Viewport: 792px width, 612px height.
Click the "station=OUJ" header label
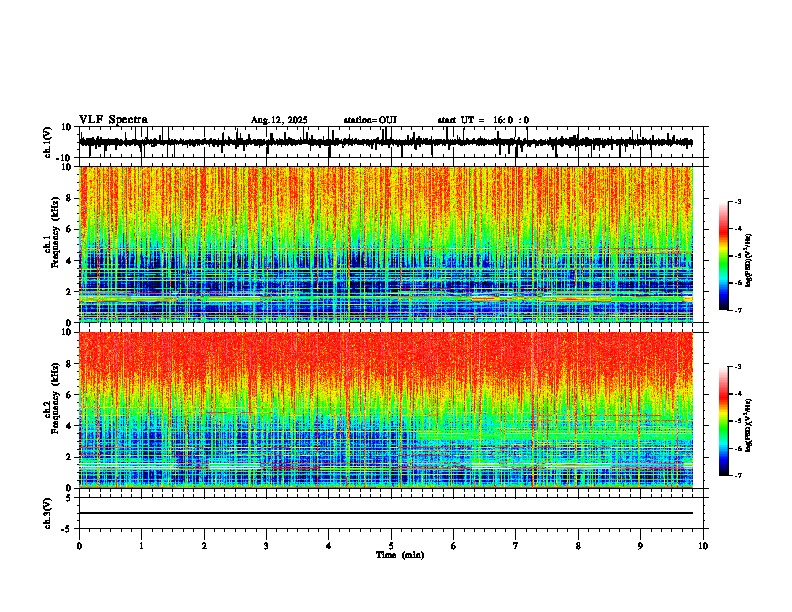click(370, 120)
